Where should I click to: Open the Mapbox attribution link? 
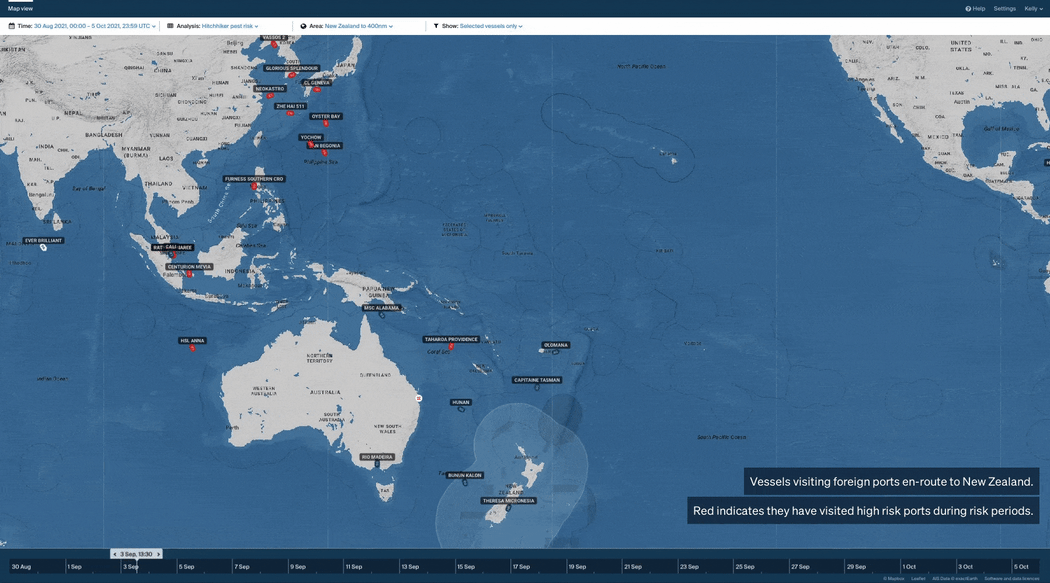tap(894, 578)
